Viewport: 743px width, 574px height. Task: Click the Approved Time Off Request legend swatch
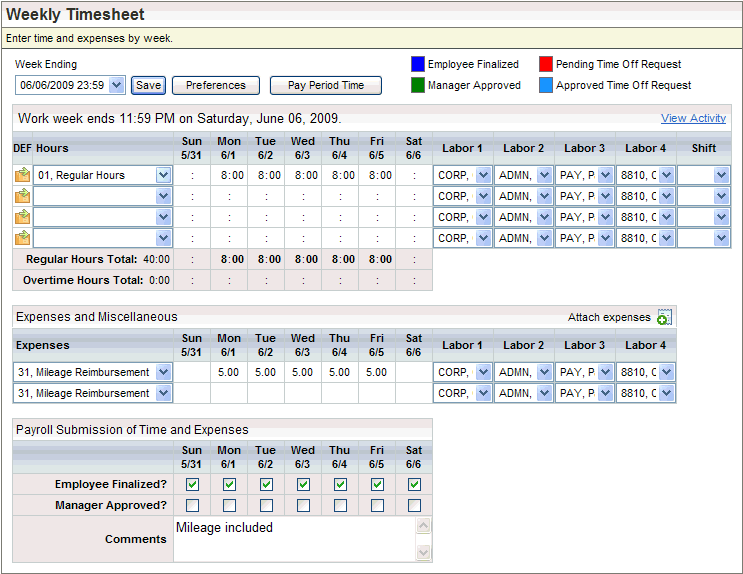tap(546, 85)
